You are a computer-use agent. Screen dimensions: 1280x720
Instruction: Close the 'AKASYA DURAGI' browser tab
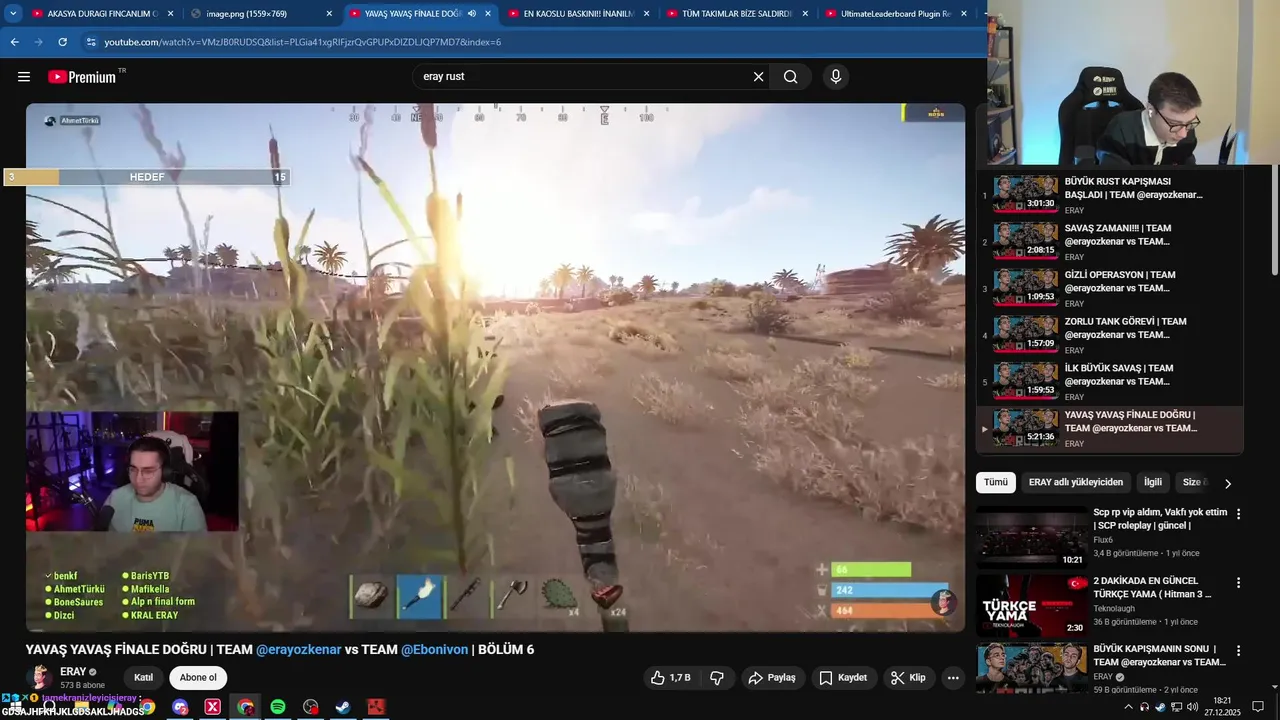coord(170,14)
